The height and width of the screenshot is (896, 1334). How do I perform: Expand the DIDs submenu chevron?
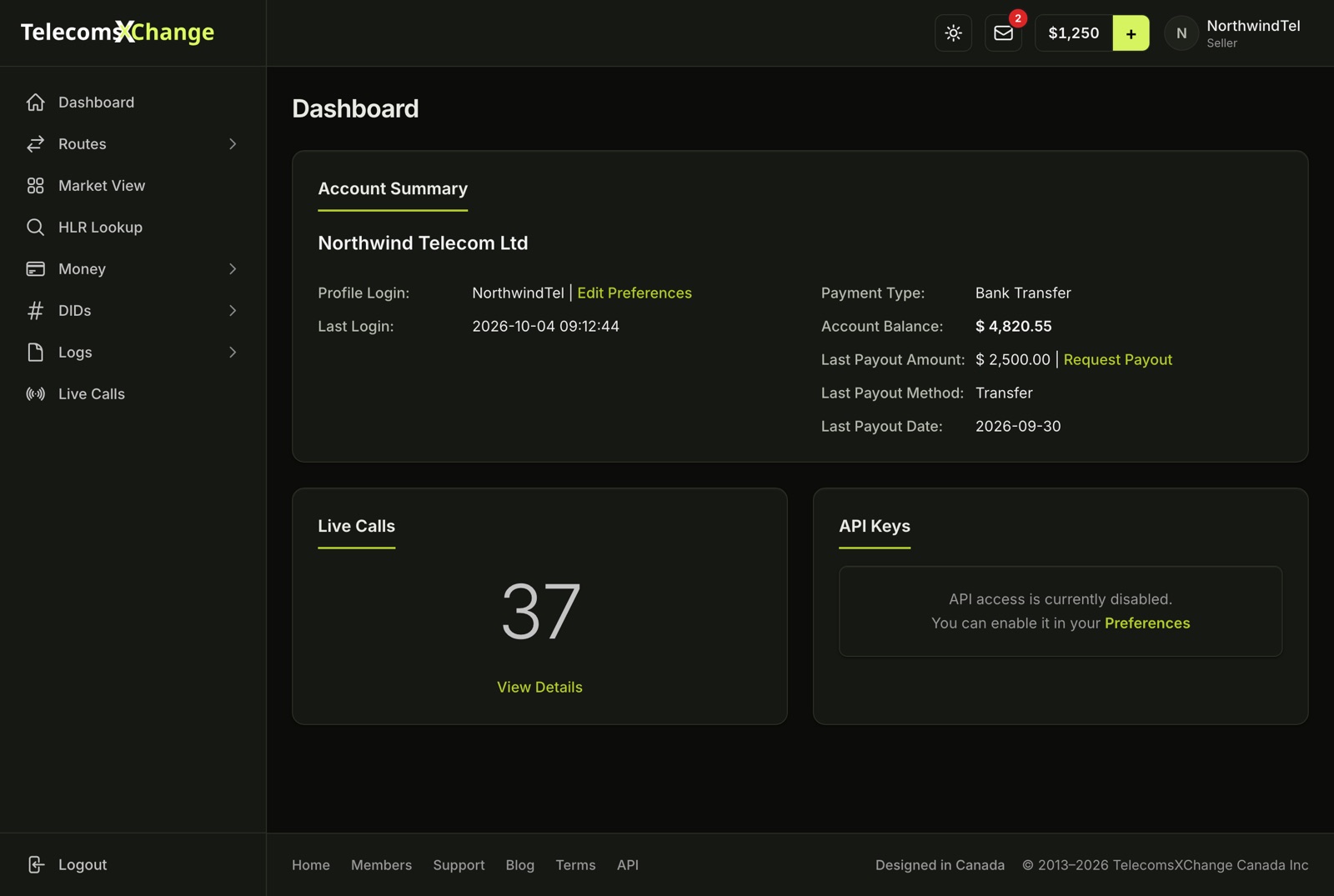click(x=233, y=311)
